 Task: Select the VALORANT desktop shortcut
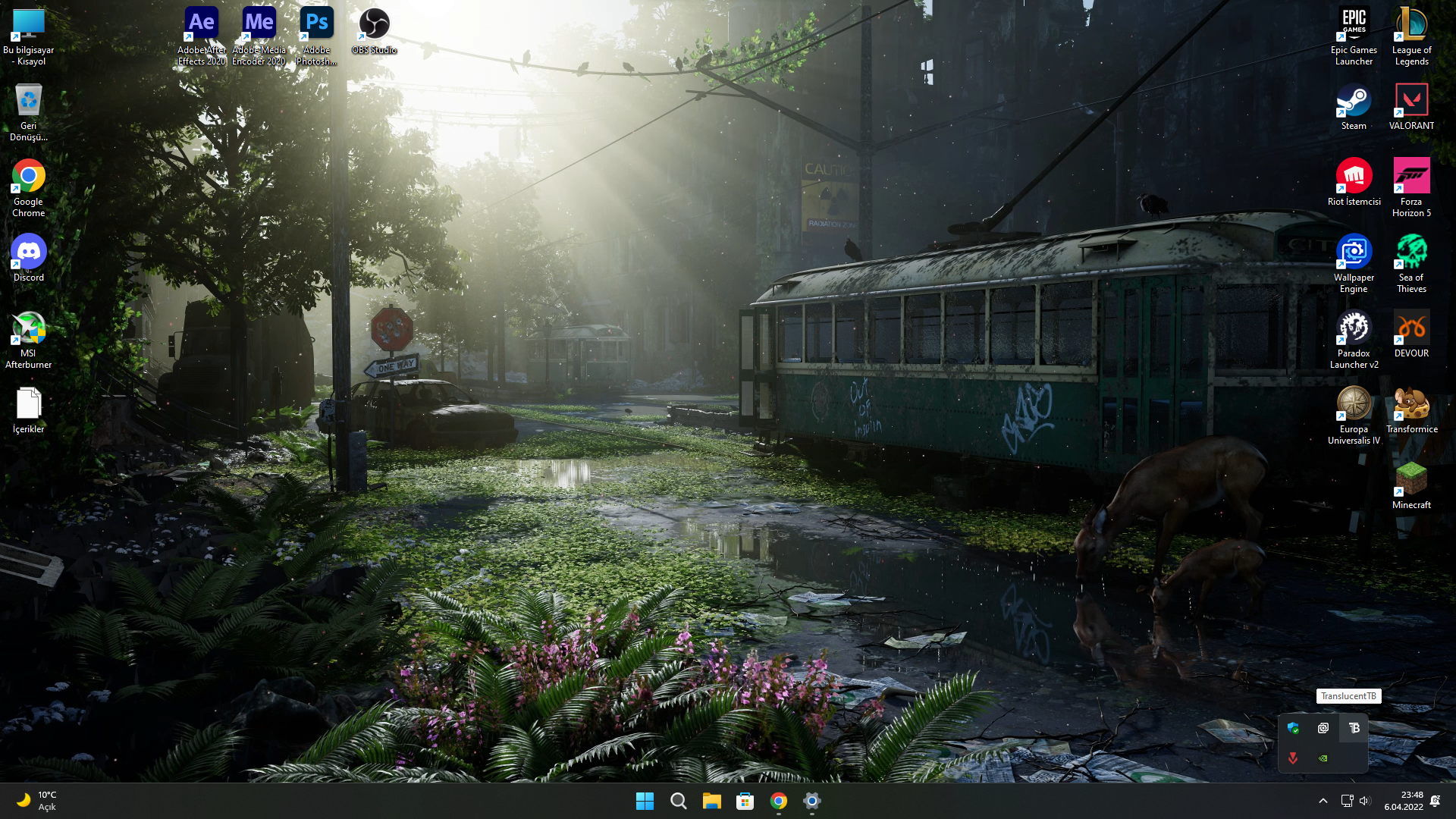tap(1411, 107)
